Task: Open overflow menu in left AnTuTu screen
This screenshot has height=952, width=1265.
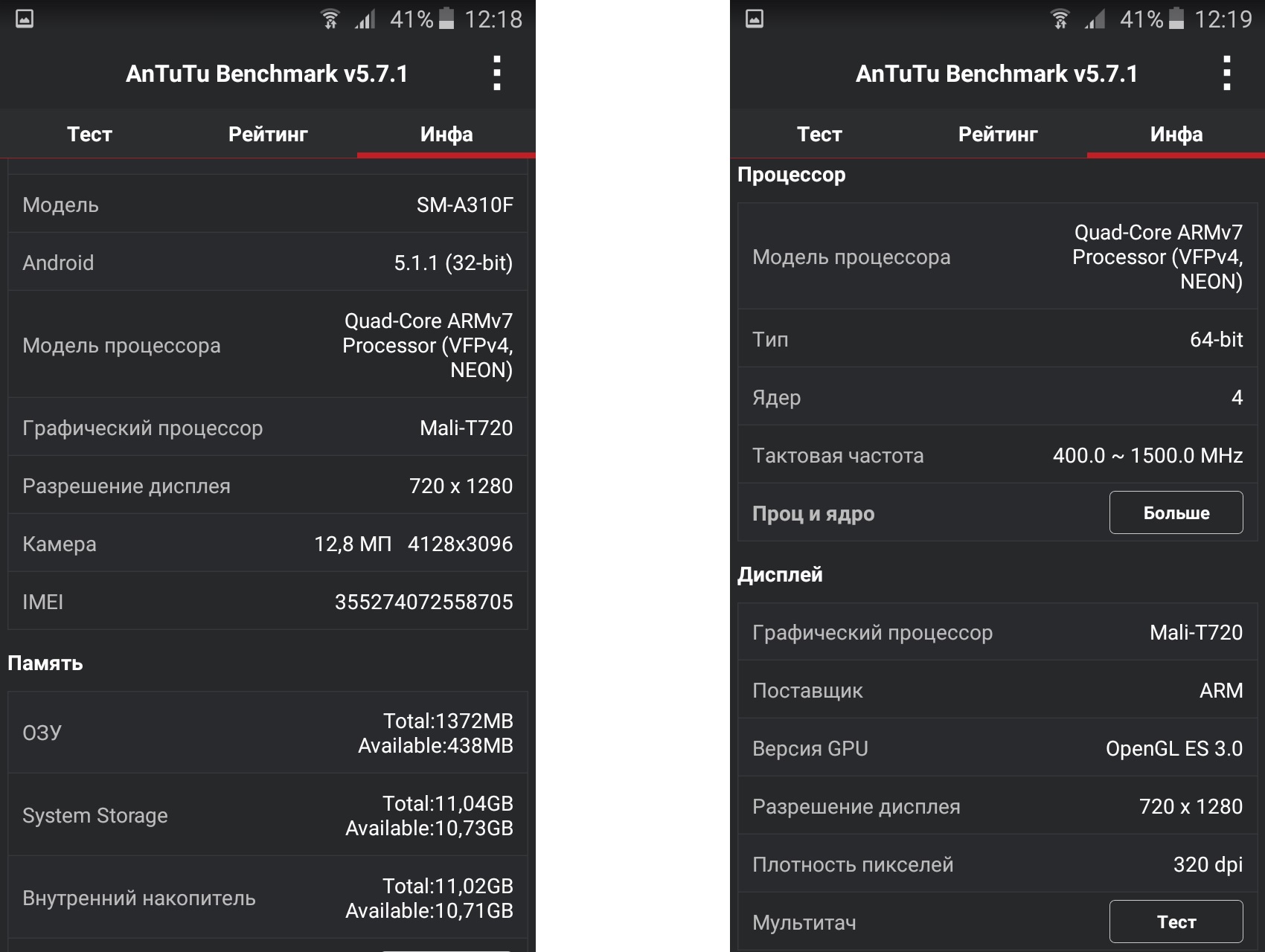Action: (497, 74)
